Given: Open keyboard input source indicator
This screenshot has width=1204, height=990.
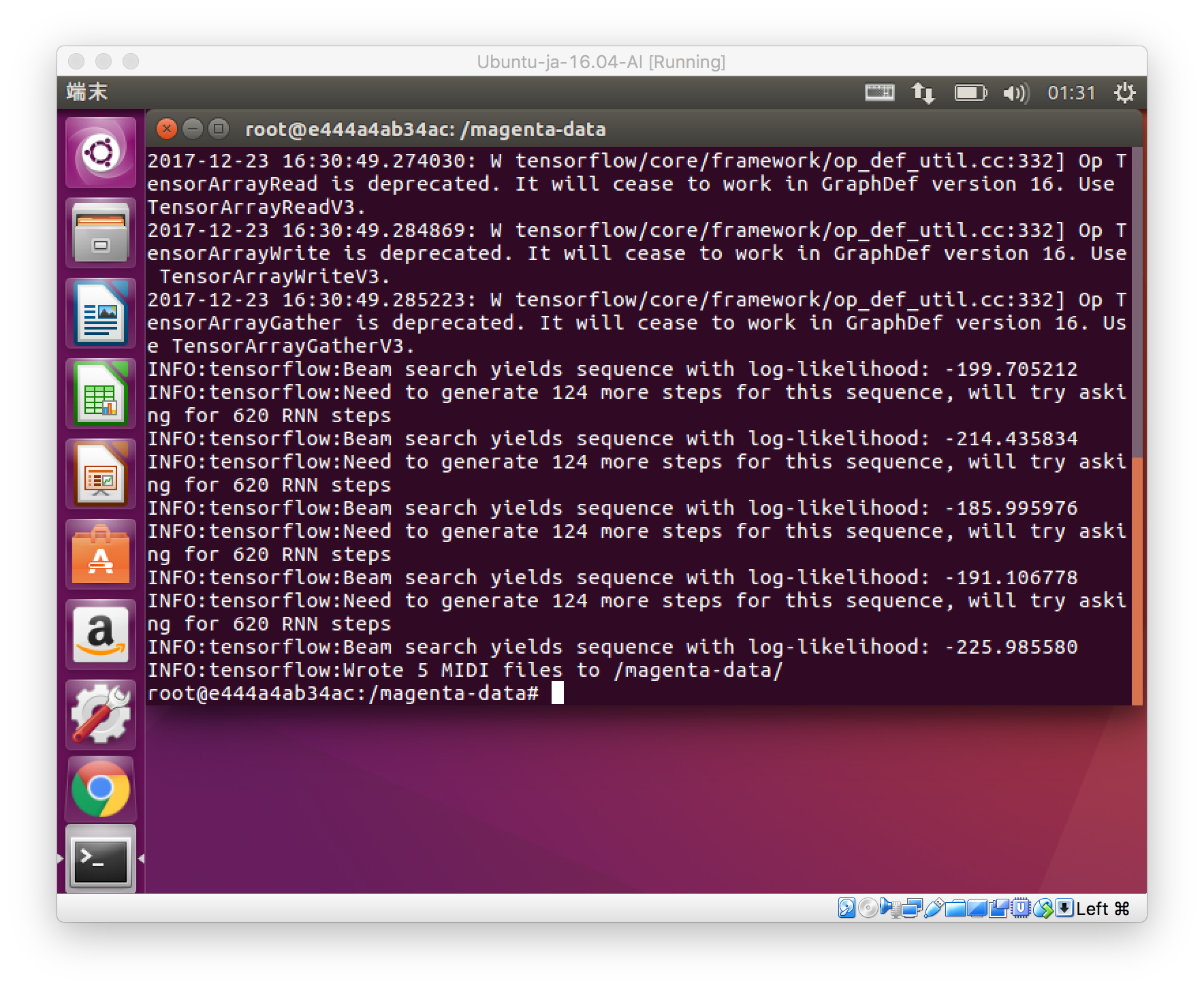Looking at the screenshot, I should pyautogui.click(x=879, y=92).
